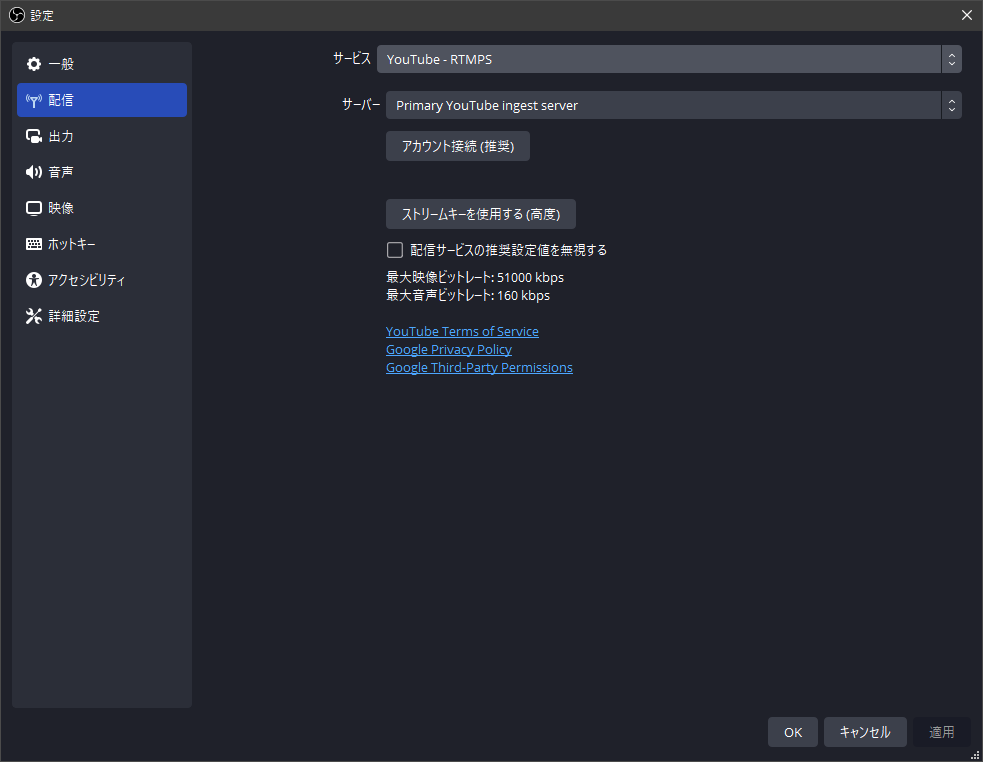Viewport: 983px width, 762px height.
Task: Open Google Third-Party Permissions link
Action: tap(479, 367)
